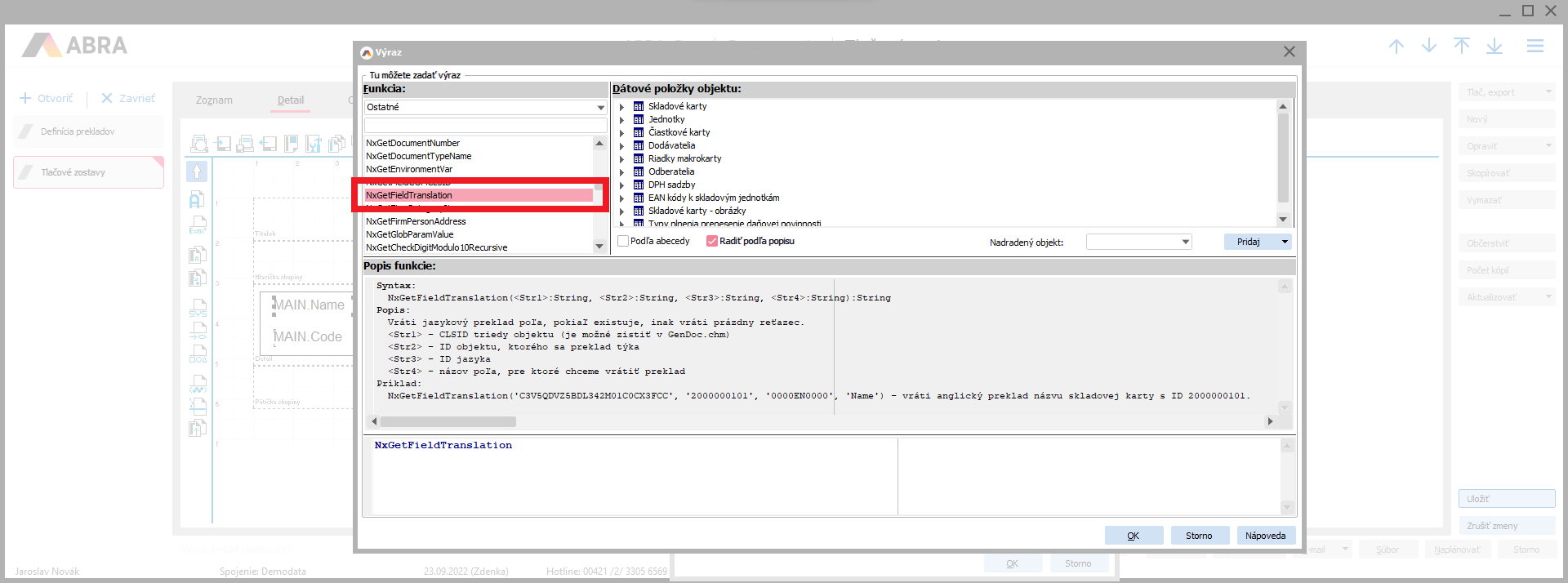Open the hamburger menu at top right
The height and width of the screenshot is (583, 1568).
click(x=1535, y=47)
